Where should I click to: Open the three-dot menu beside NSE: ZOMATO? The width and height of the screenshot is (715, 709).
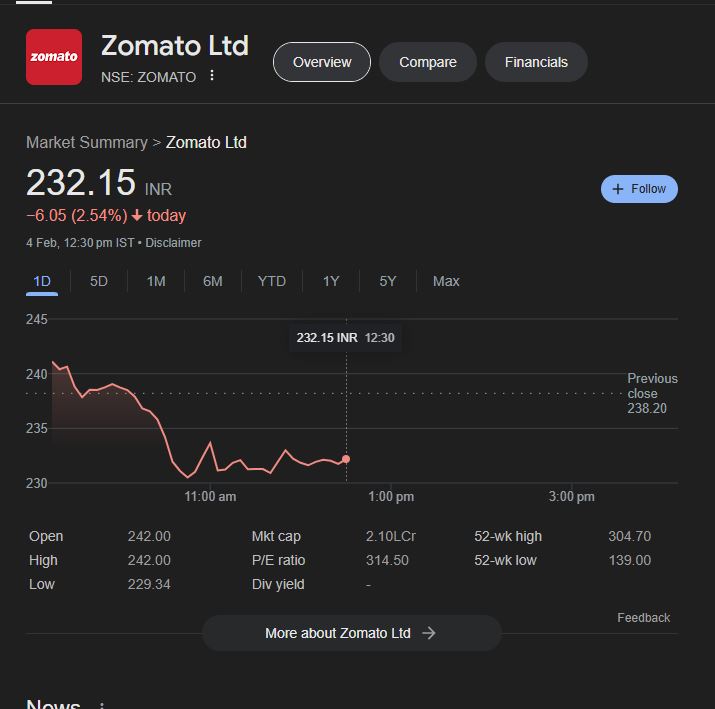[212, 76]
